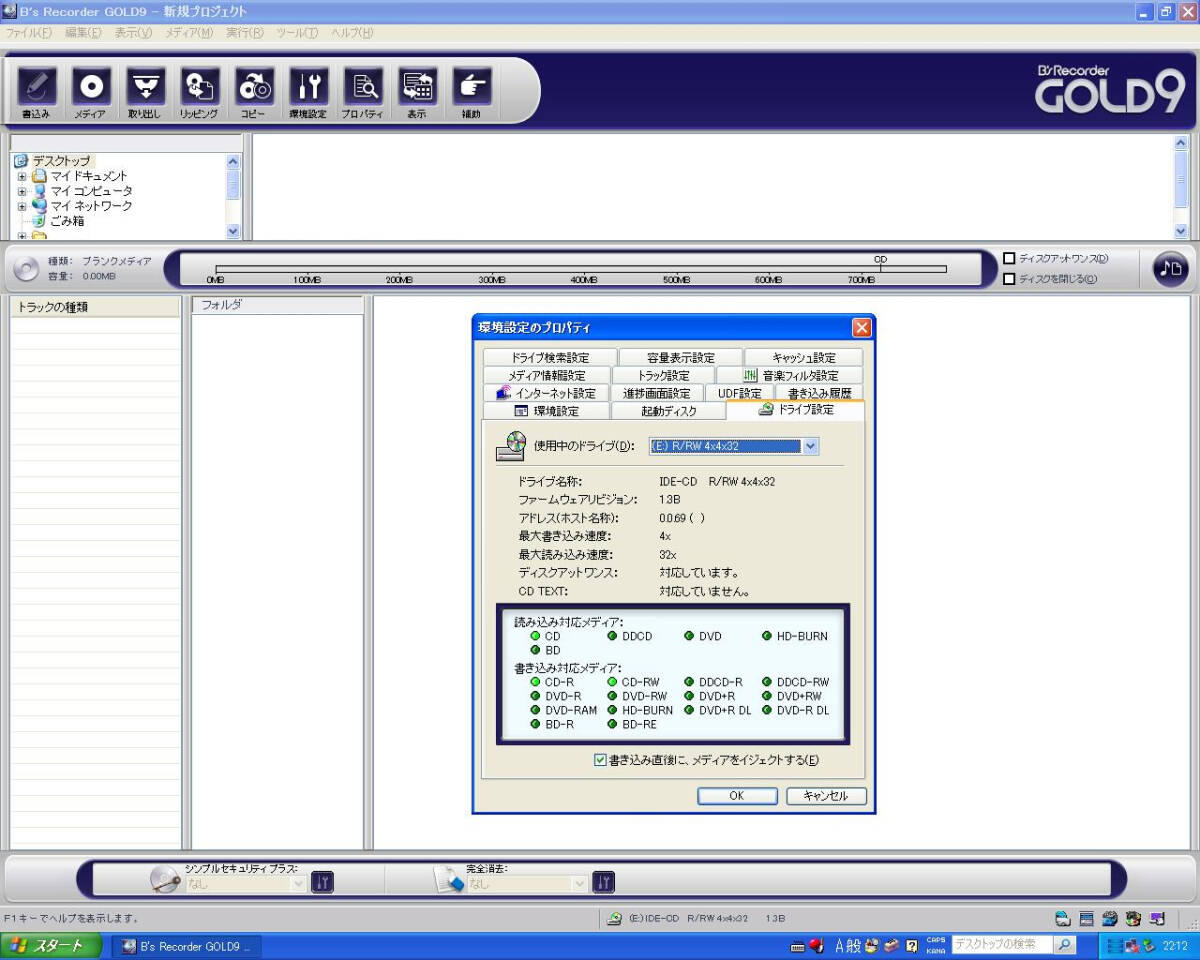Open the ツール(T) menu

[297, 33]
